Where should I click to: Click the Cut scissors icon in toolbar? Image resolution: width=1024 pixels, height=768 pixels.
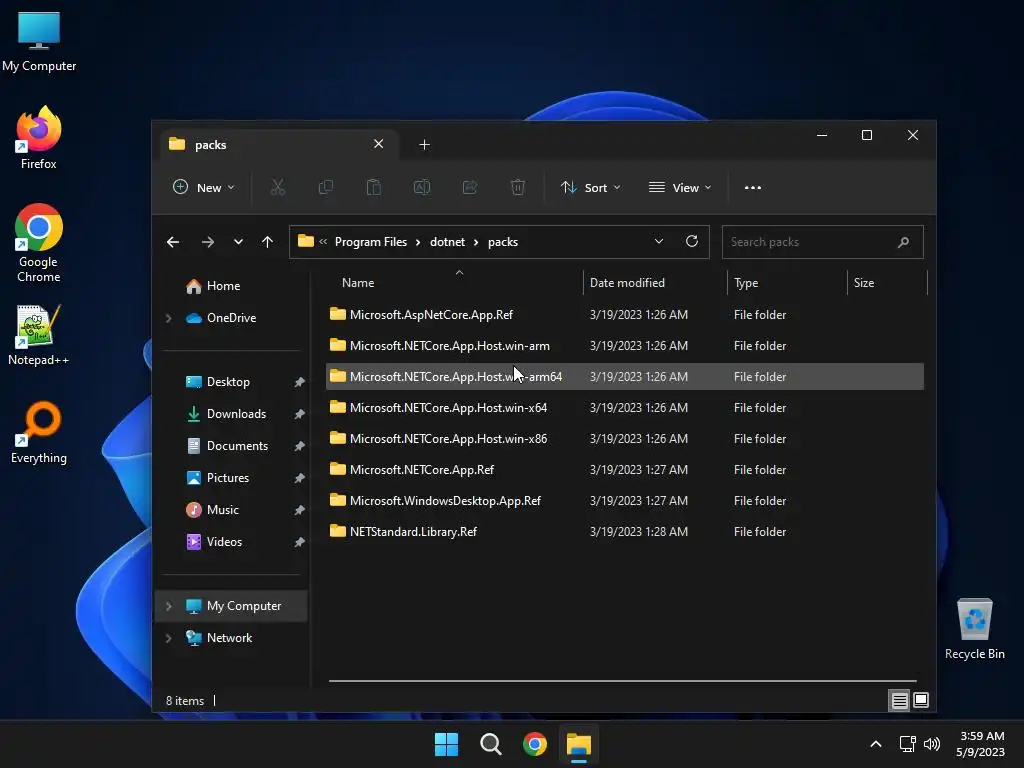pos(278,187)
